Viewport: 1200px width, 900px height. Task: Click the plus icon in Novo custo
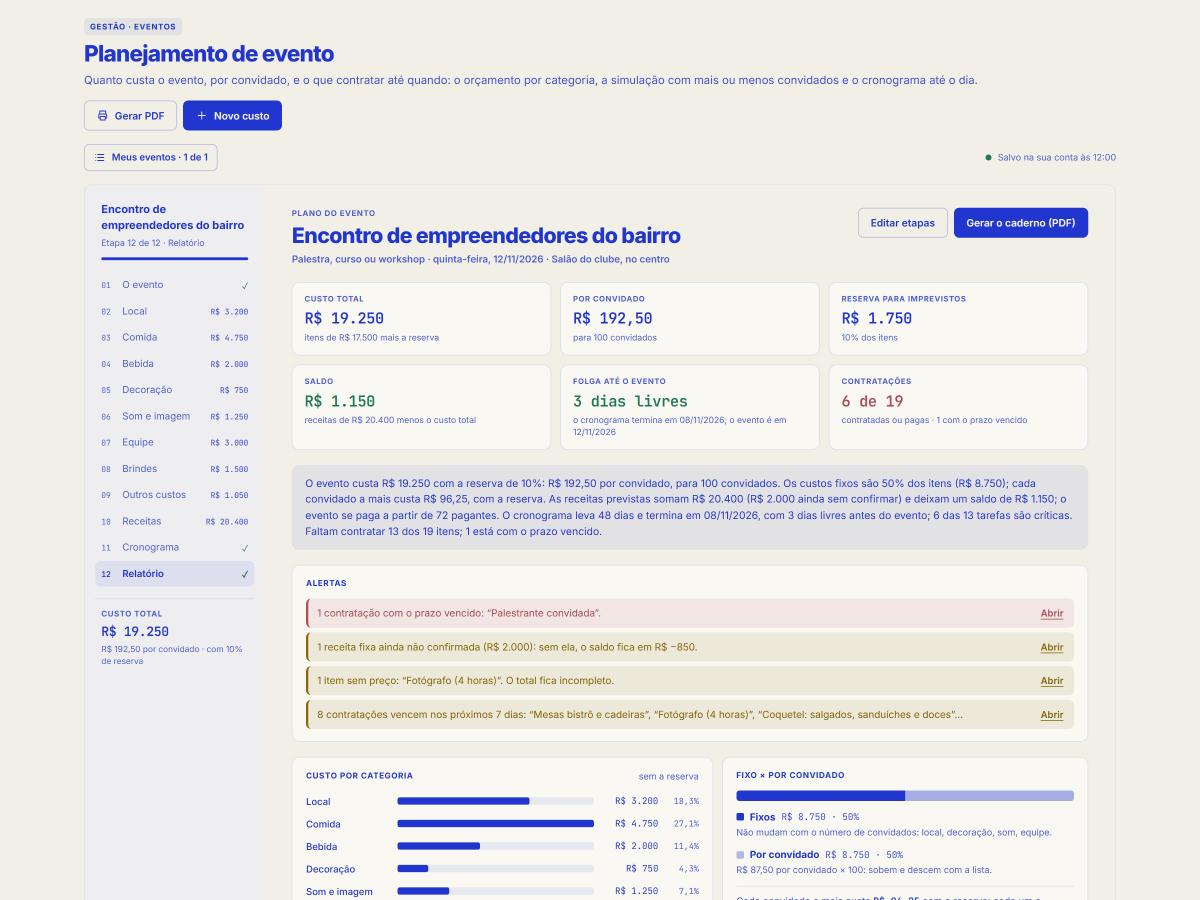[201, 116]
